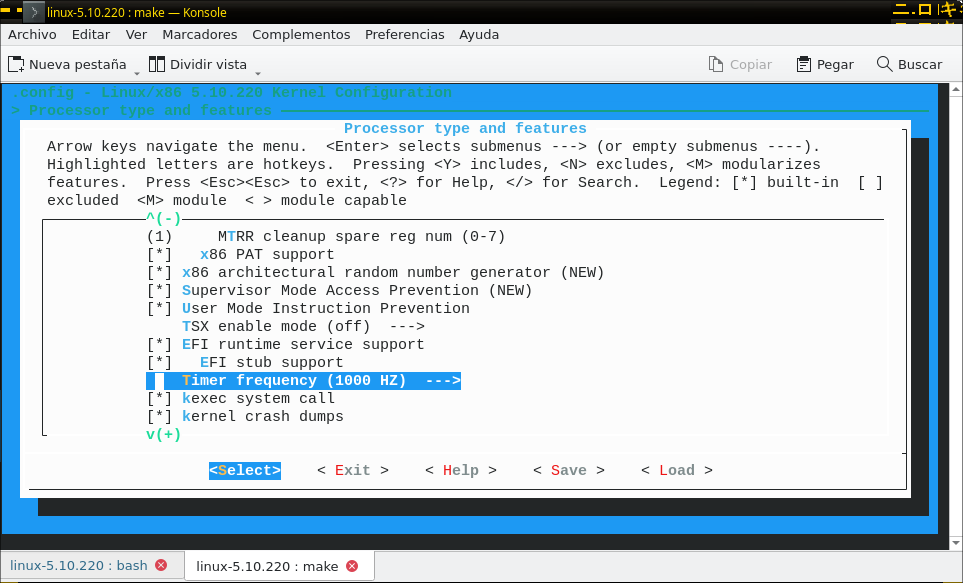Open the Dividir vista dropdown arrow
Image resolution: width=963 pixels, height=583 pixels.
click(x=258, y=74)
